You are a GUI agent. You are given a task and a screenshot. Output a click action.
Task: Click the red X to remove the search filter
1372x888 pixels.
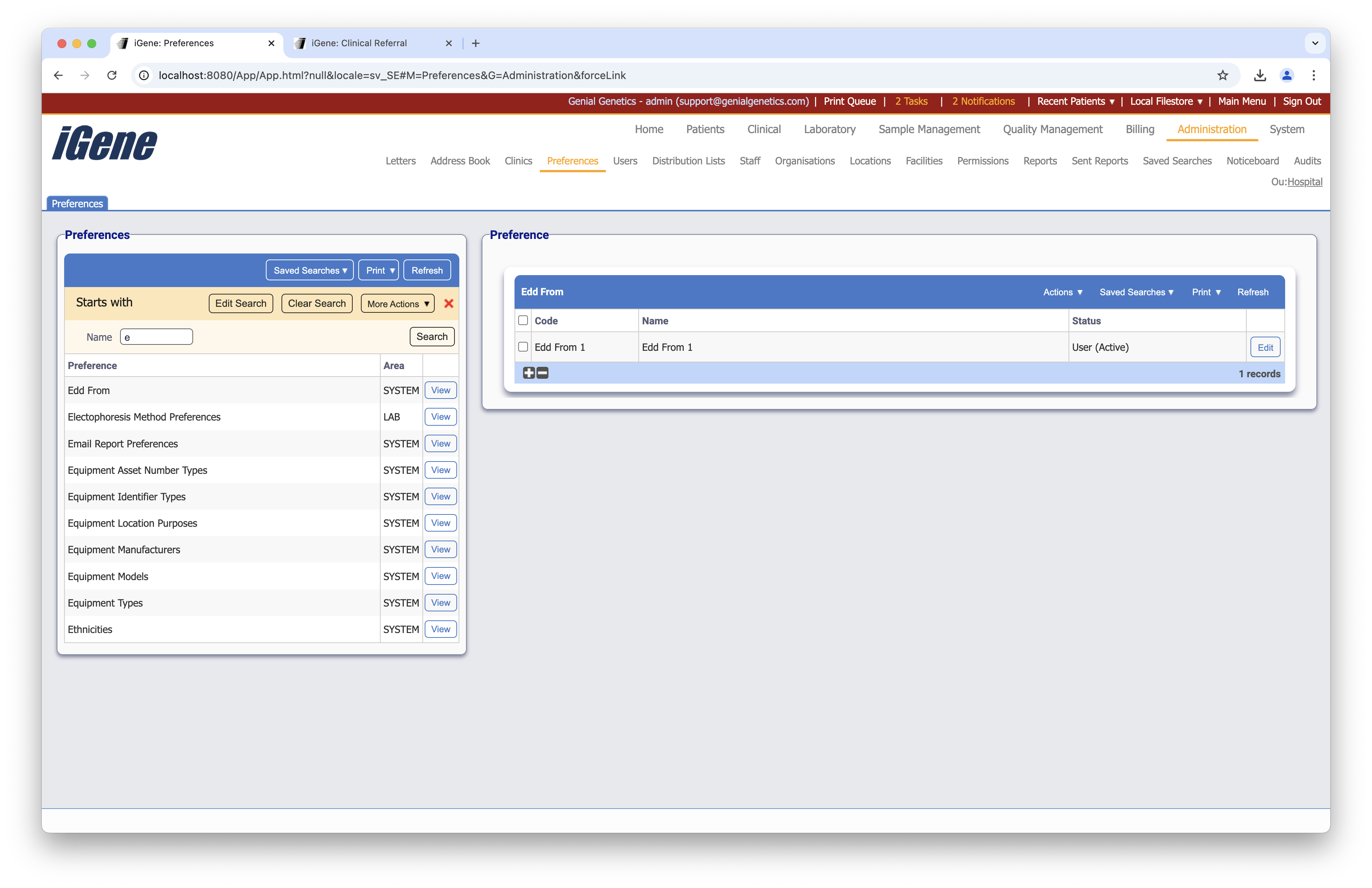(449, 303)
